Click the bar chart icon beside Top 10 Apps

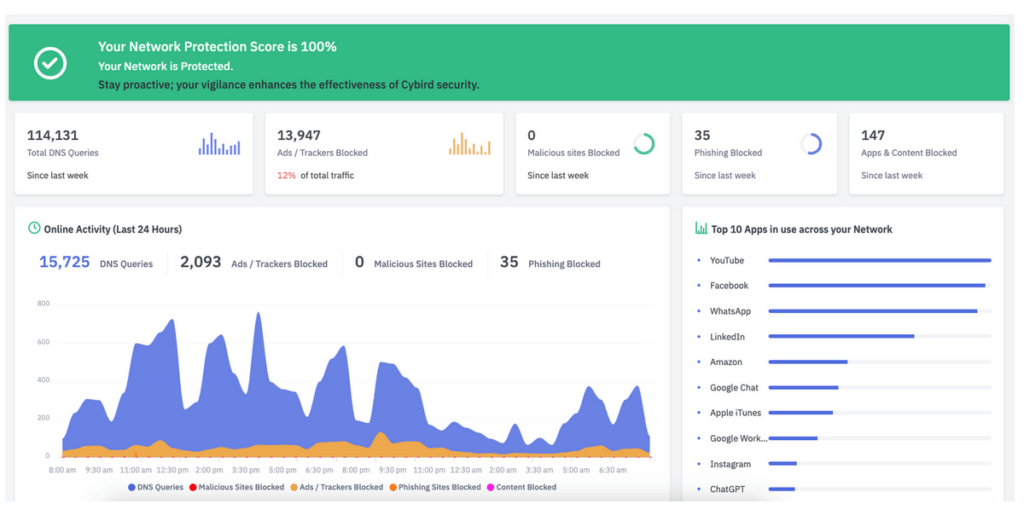pyautogui.click(x=701, y=229)
